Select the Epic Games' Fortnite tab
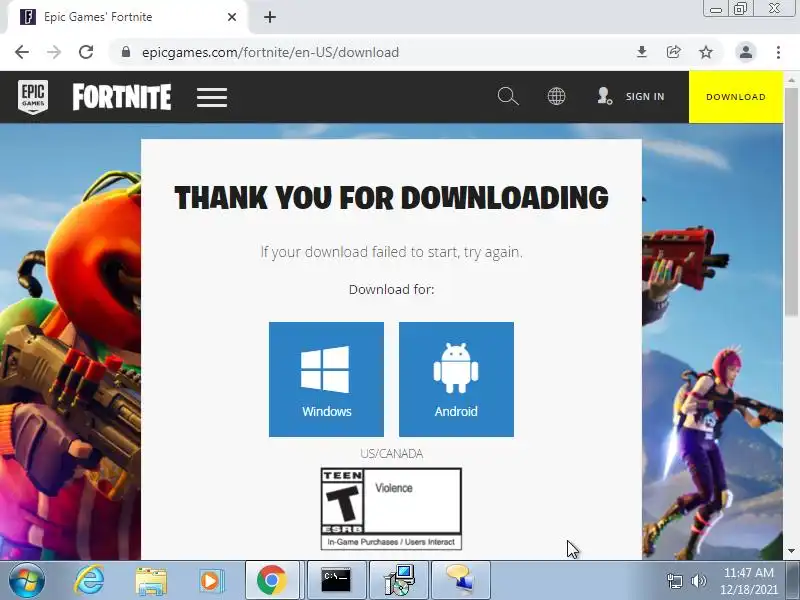Image resolution: width=800 pixels, height=600 pixels. pyautogui.click(x=128, y=17)
